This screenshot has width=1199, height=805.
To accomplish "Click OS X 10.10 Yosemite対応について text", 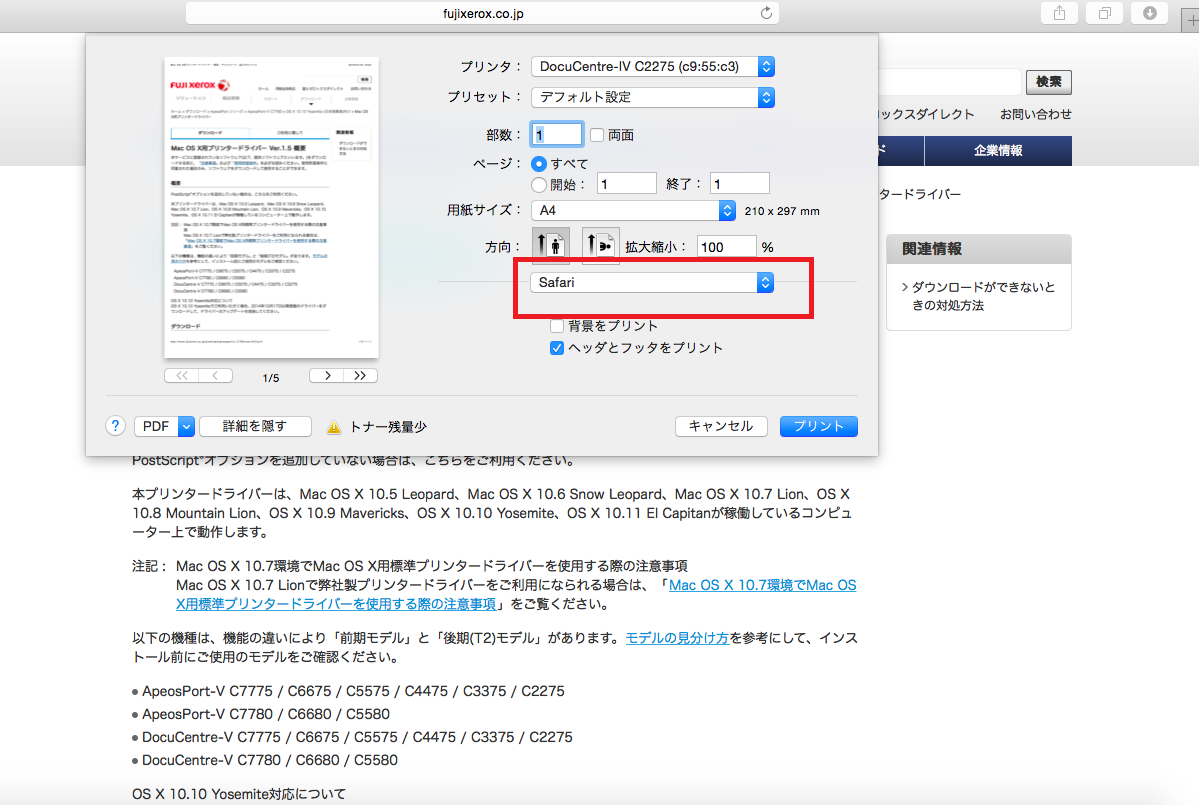I will click(239, 794).
